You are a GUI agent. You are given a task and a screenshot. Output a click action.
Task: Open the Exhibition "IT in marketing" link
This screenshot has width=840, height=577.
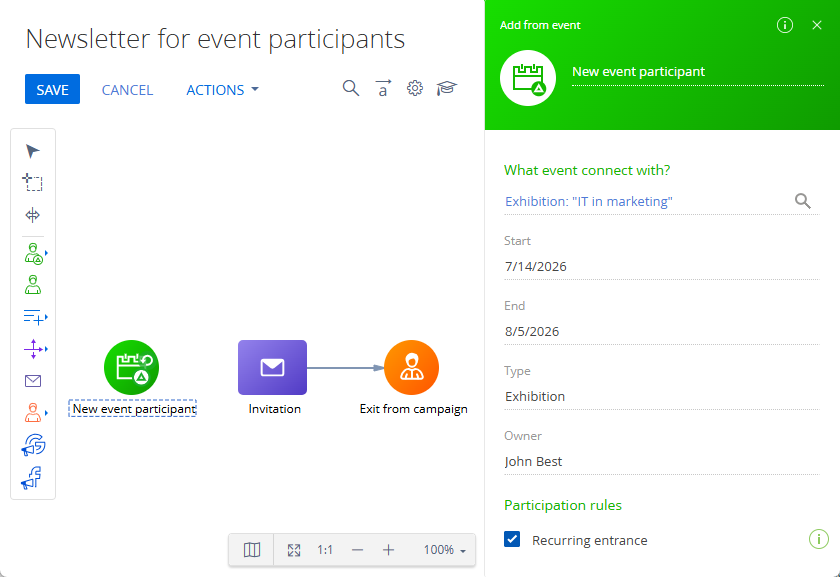tap(589, 201)
